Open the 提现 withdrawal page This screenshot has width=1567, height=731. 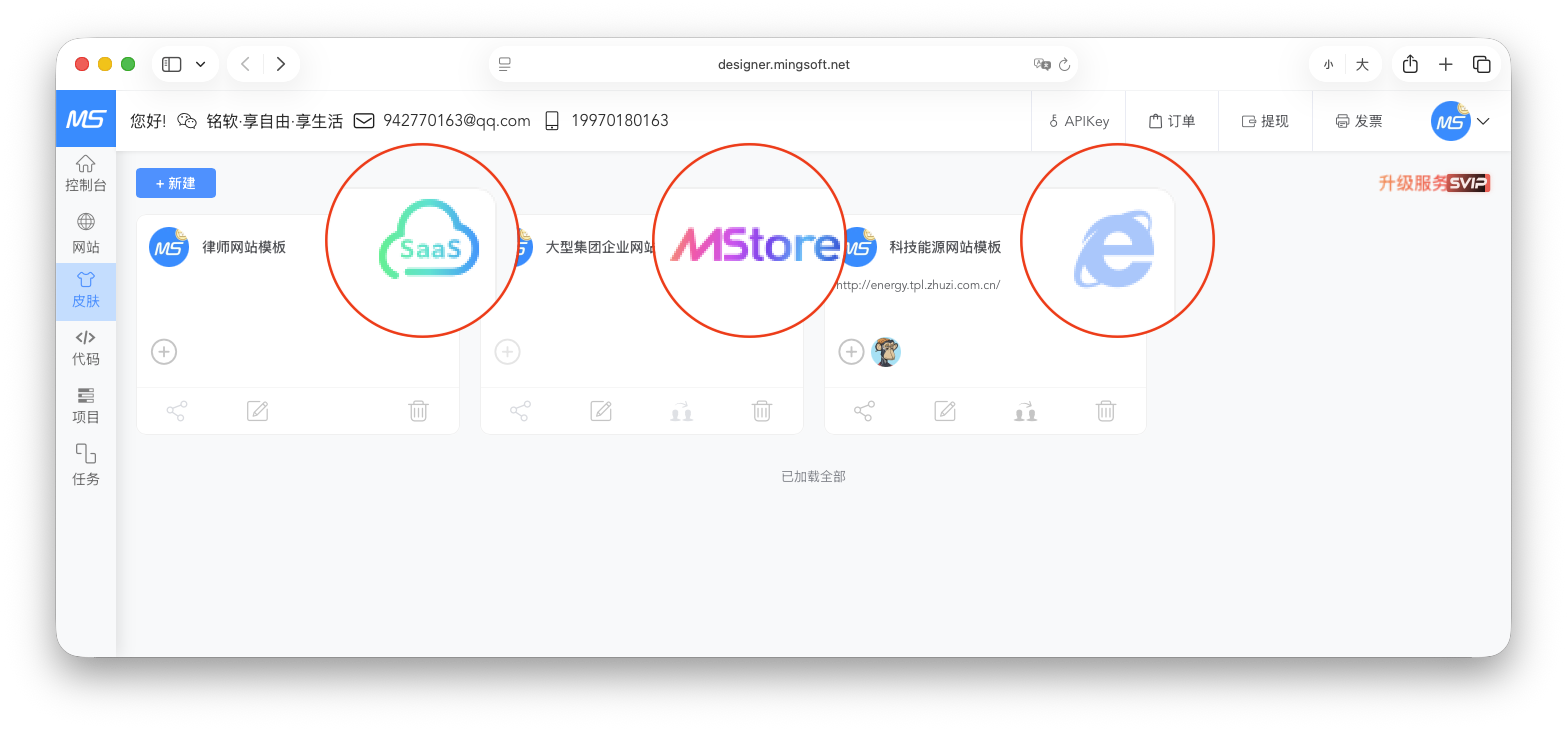coord(1265,121)
